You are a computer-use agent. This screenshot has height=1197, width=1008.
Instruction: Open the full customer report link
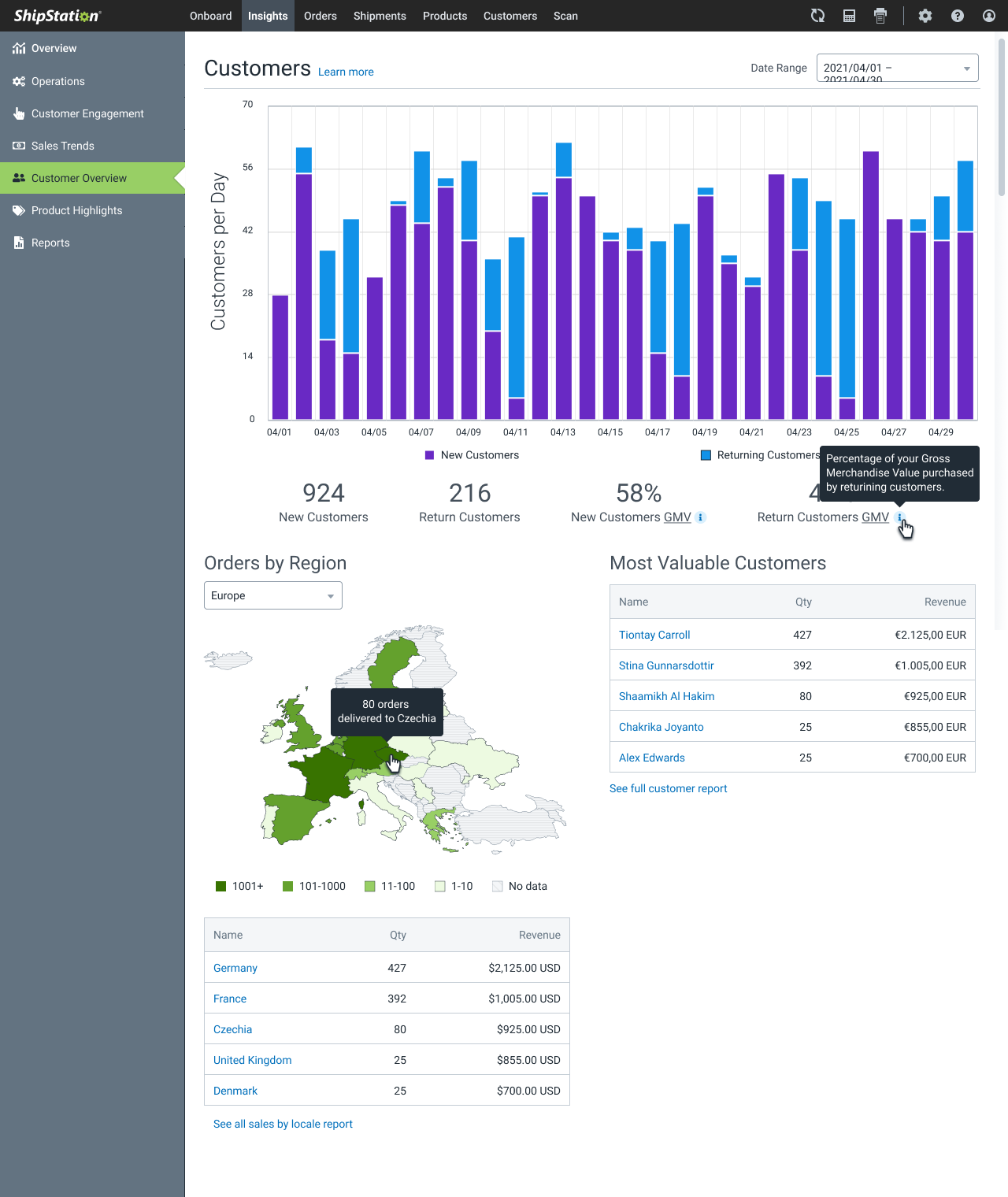tap(668, 788)
